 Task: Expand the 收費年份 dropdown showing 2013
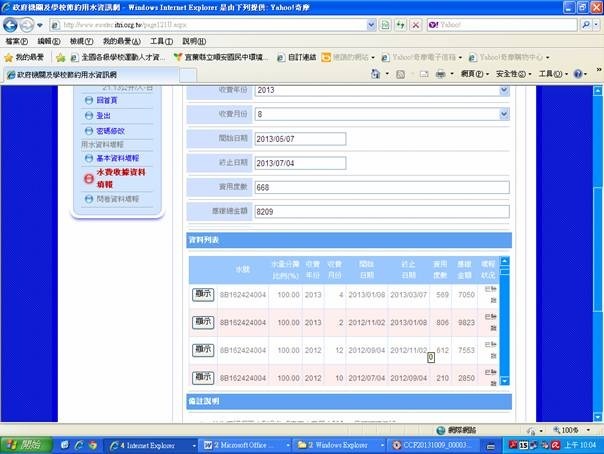coord(503,90)
